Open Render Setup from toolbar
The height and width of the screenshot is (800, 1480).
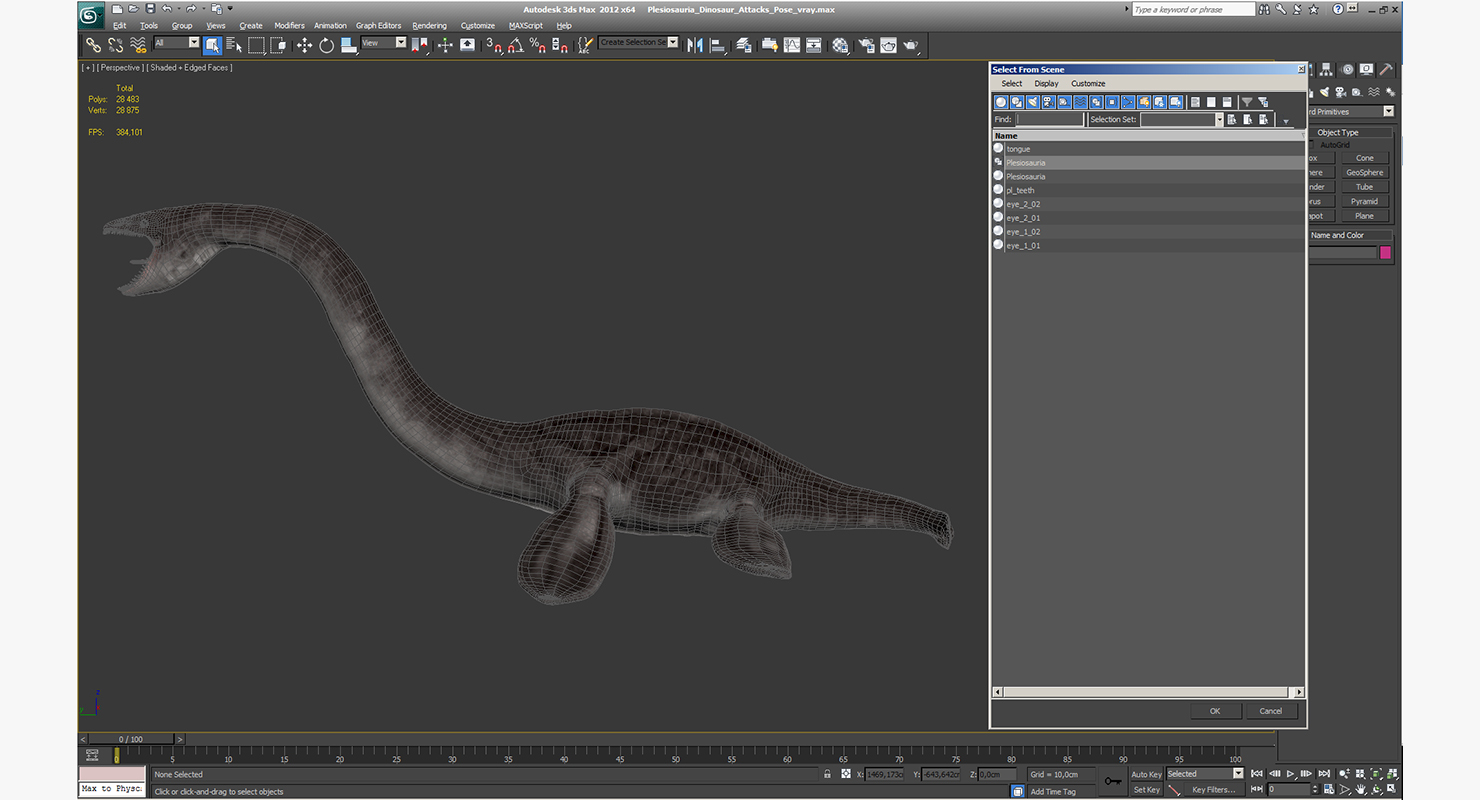pos(865,45)
